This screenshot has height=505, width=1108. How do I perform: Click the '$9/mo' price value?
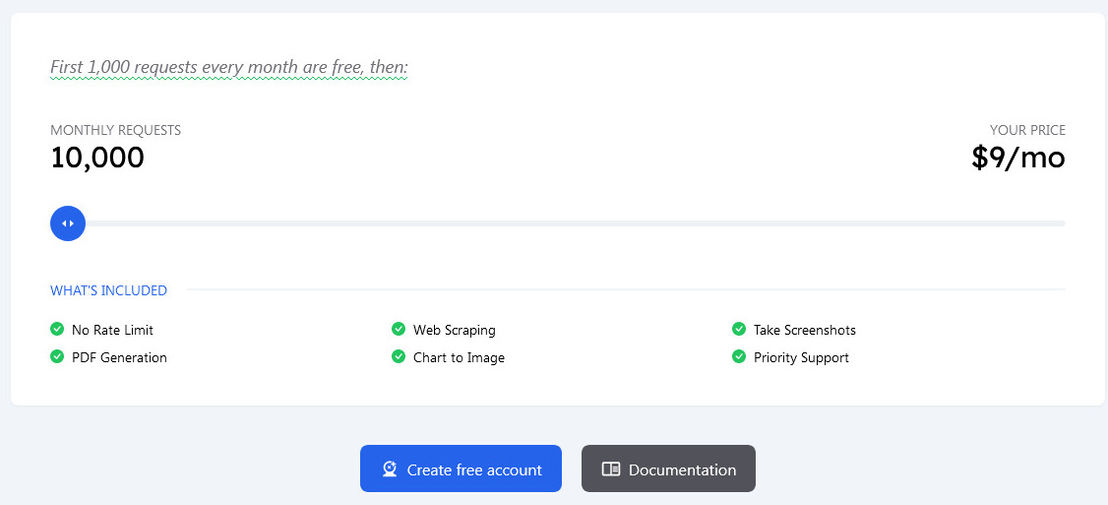tap(1018, 158)
